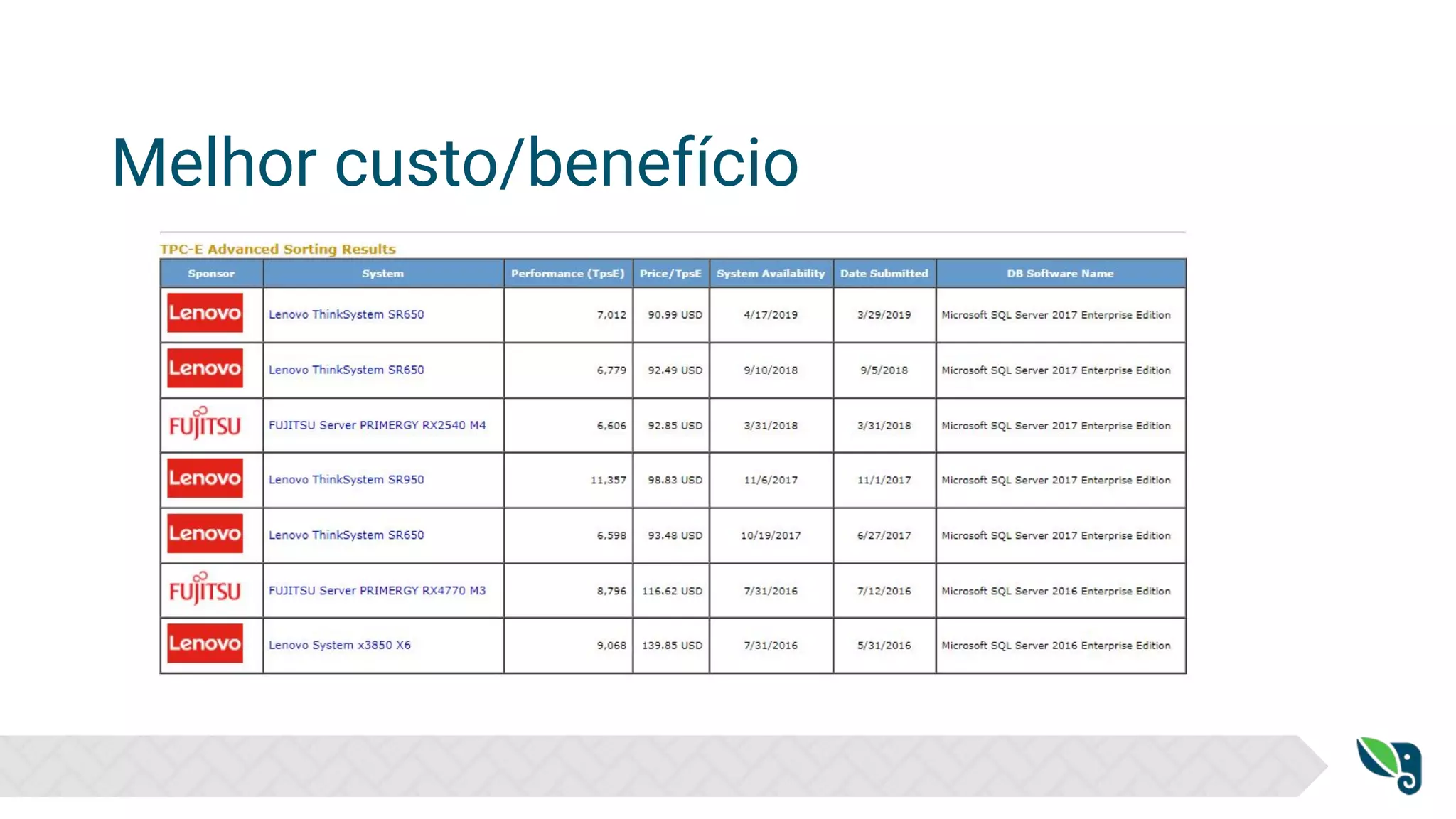Screen dimensions: 1456x819
Task: Click the green elephant logo in the slide corner
Action: pos(1389,765)
